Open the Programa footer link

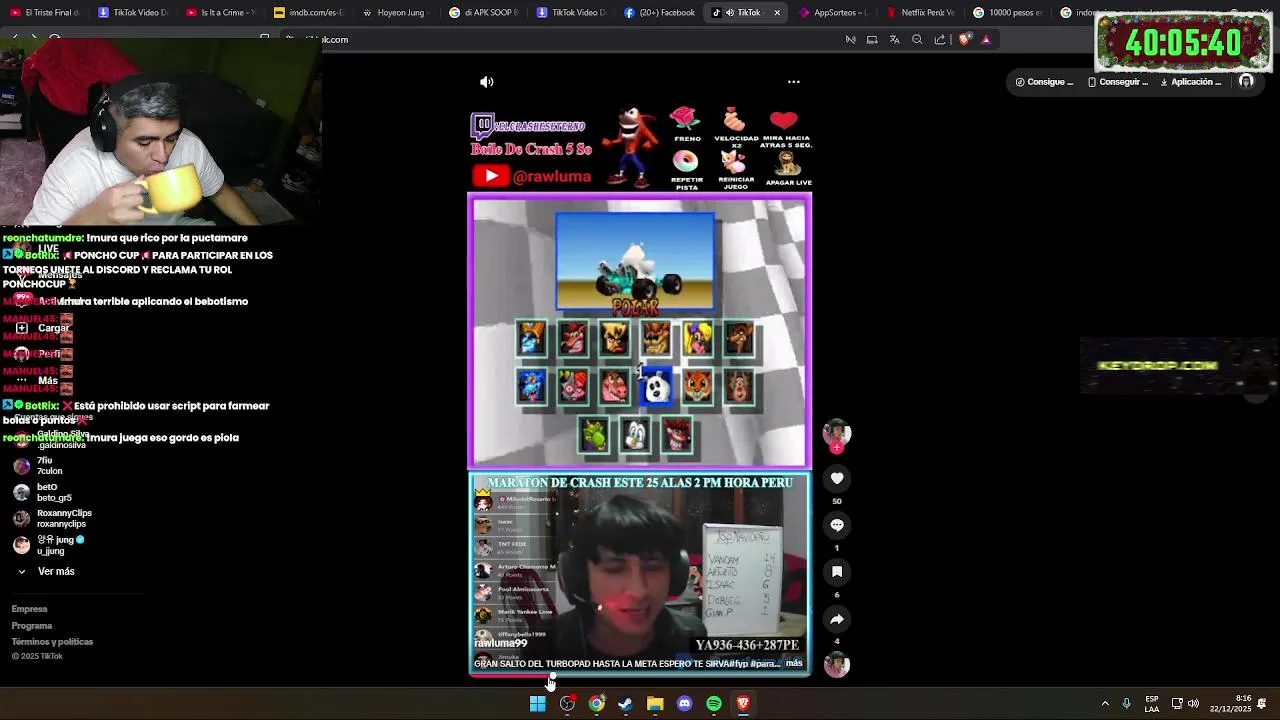point(32,626)
